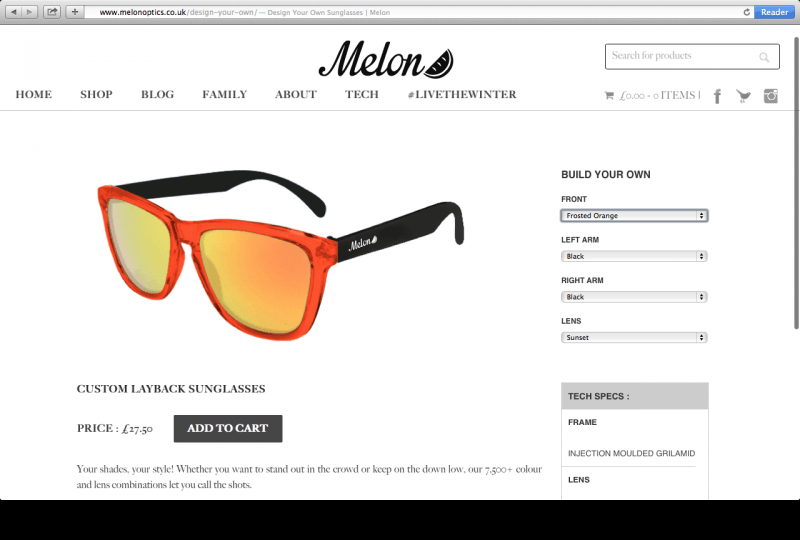Viewport: 800px width, 540px height.
Task: Click the Melon logo at page top
Action: point(386,59)
